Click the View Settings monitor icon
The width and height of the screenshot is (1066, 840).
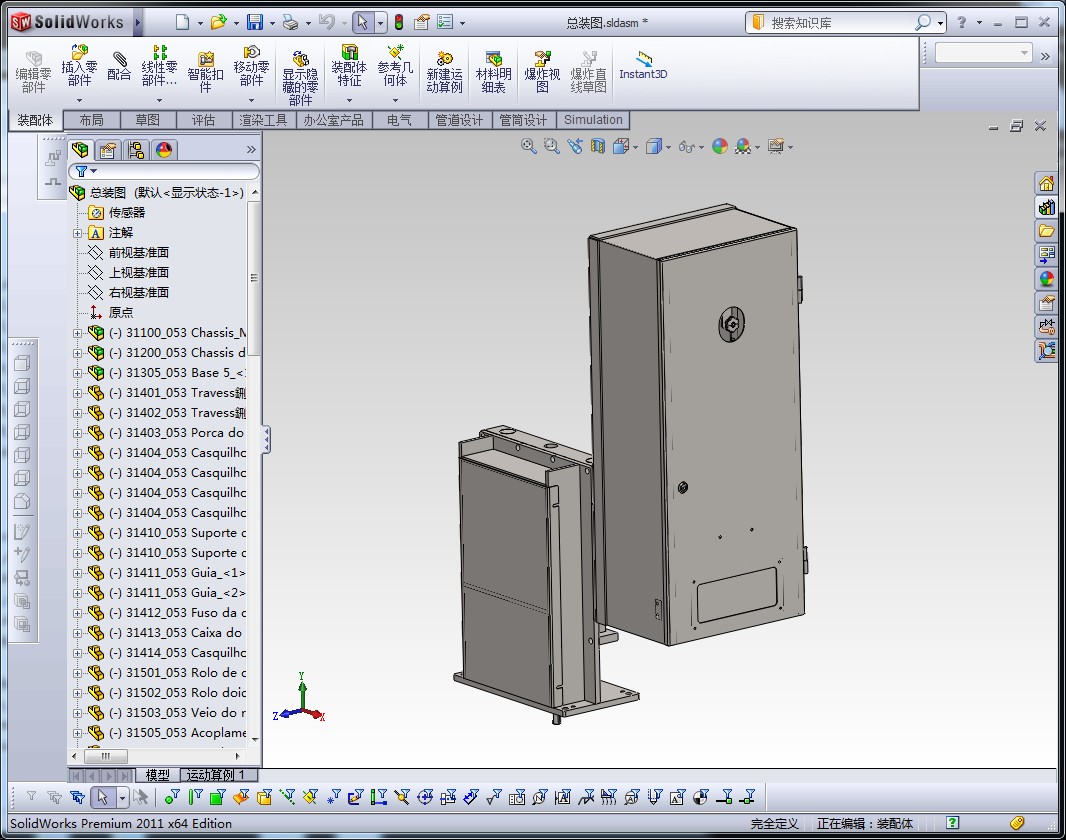click(x=776, y=146)
